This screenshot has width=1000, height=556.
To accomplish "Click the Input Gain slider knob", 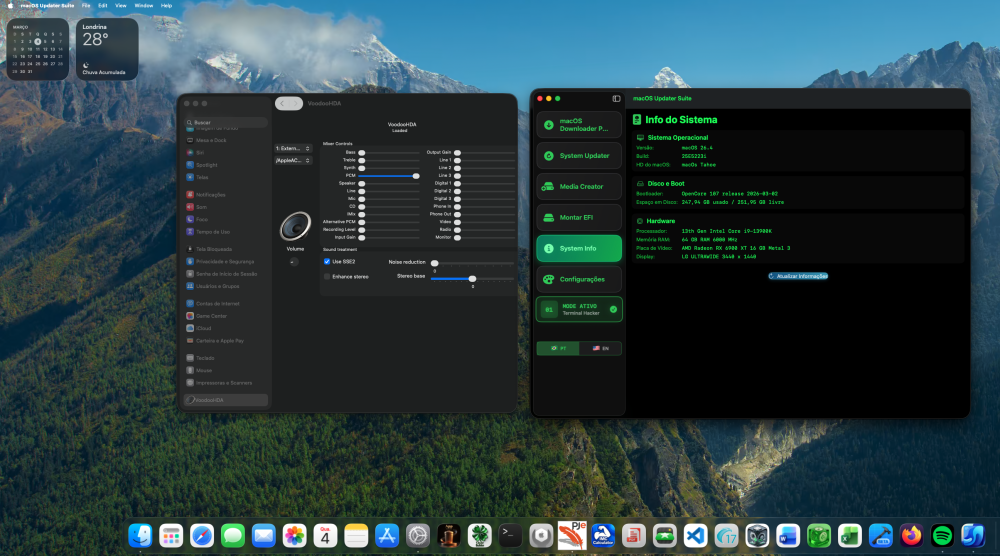I will 362,237.
